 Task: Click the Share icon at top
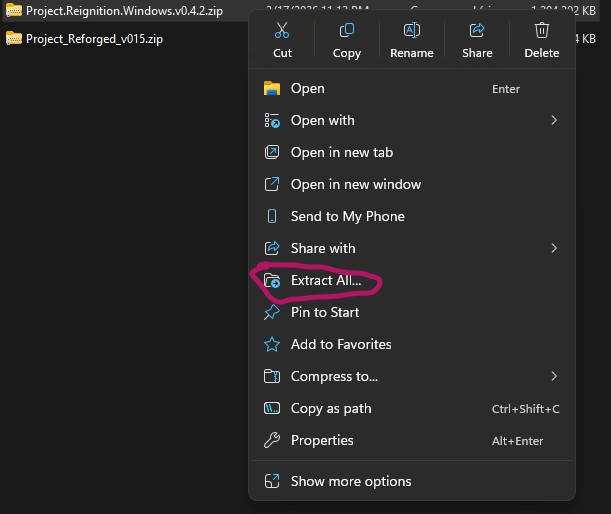click(477, 31)
